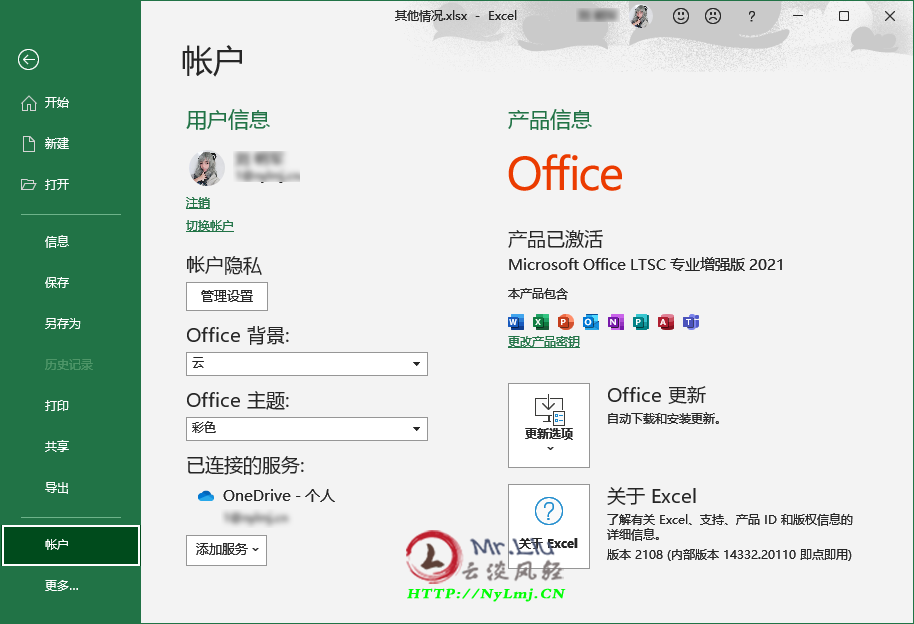The height and width of the screenshot is (624, 914).
Task: Open the 打印 page
Action: coord(57,406)
